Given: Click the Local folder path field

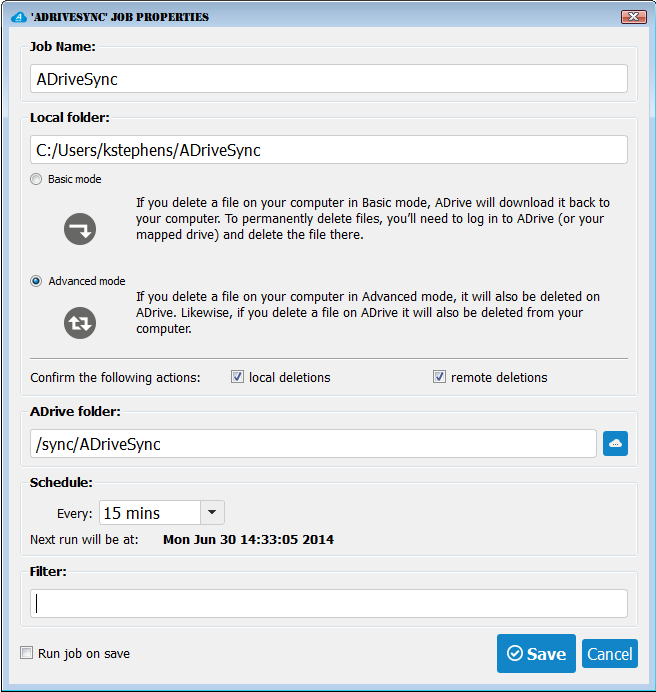Looking at the screenshot, I should click(x=329, y=150).
